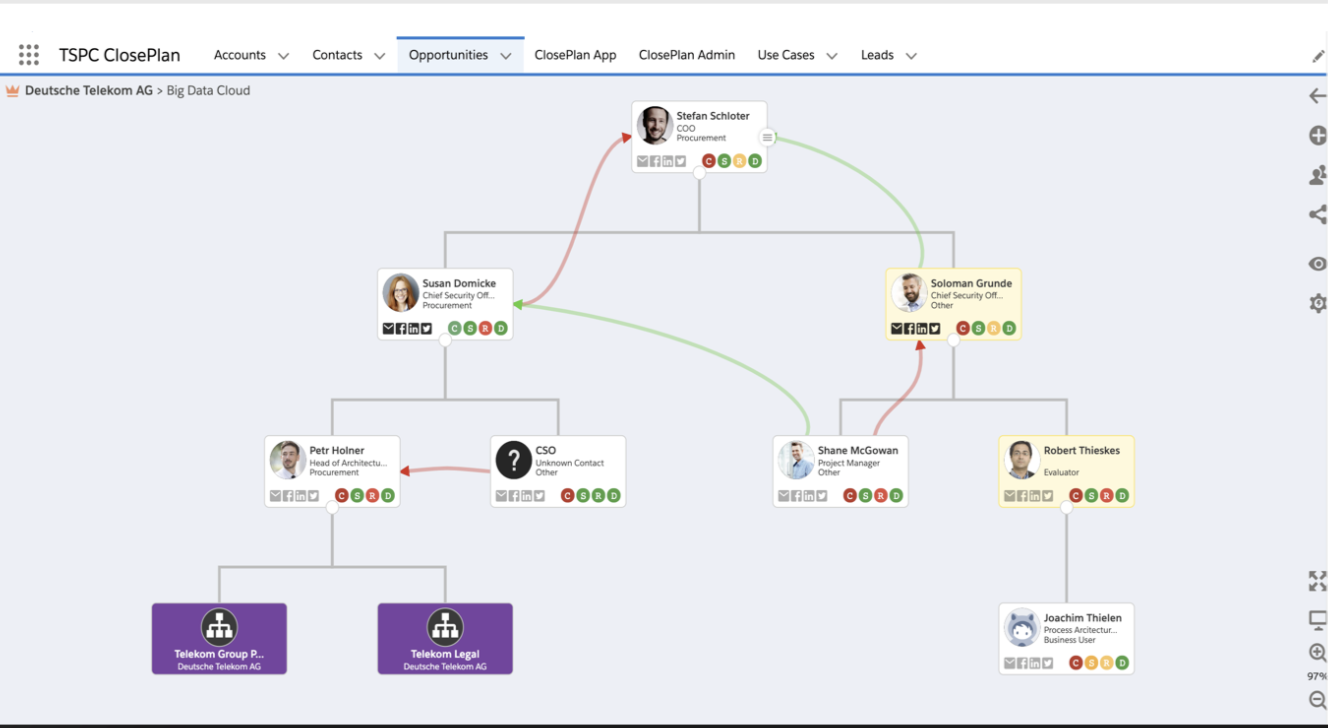Click the share icon in right sidebar
This screenshot has height=728, width=1328.
pos(1318,214)
